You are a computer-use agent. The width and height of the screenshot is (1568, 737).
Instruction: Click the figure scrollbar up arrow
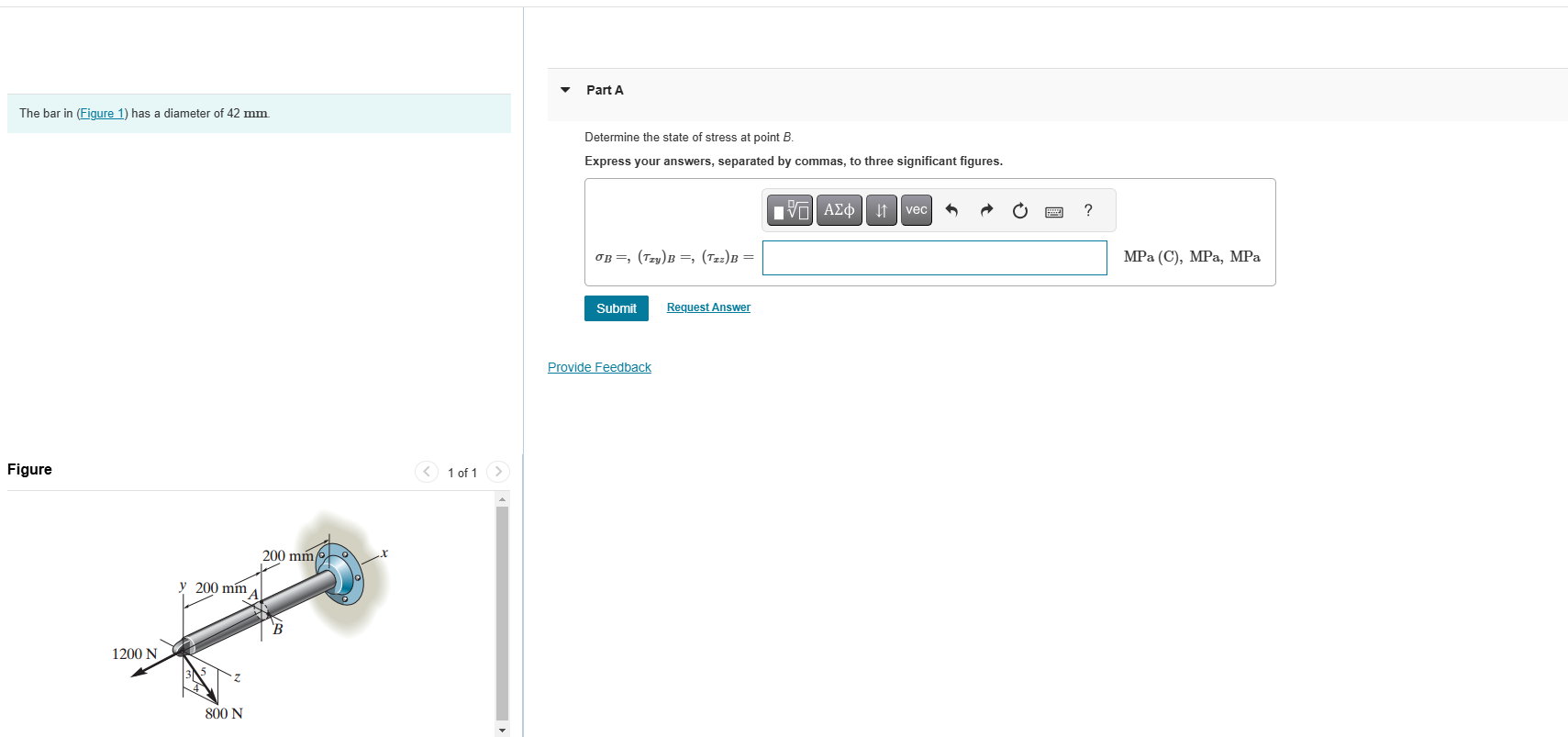point(502,499)
